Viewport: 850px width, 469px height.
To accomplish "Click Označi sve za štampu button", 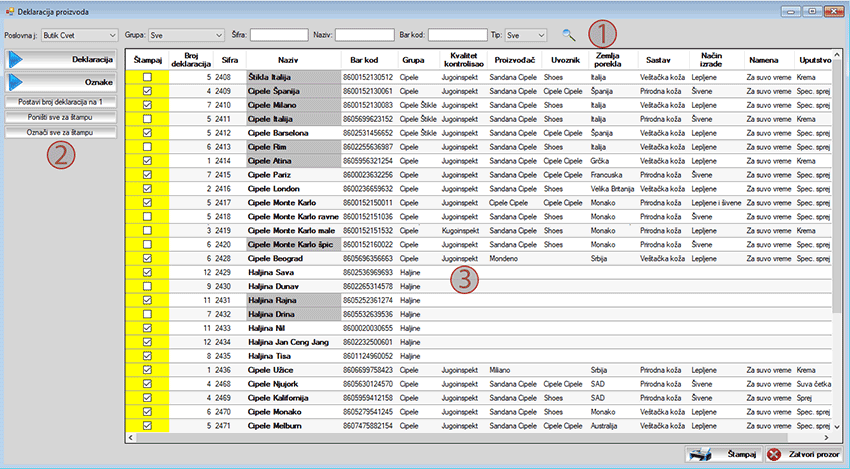I will click(x=60, y=132).
